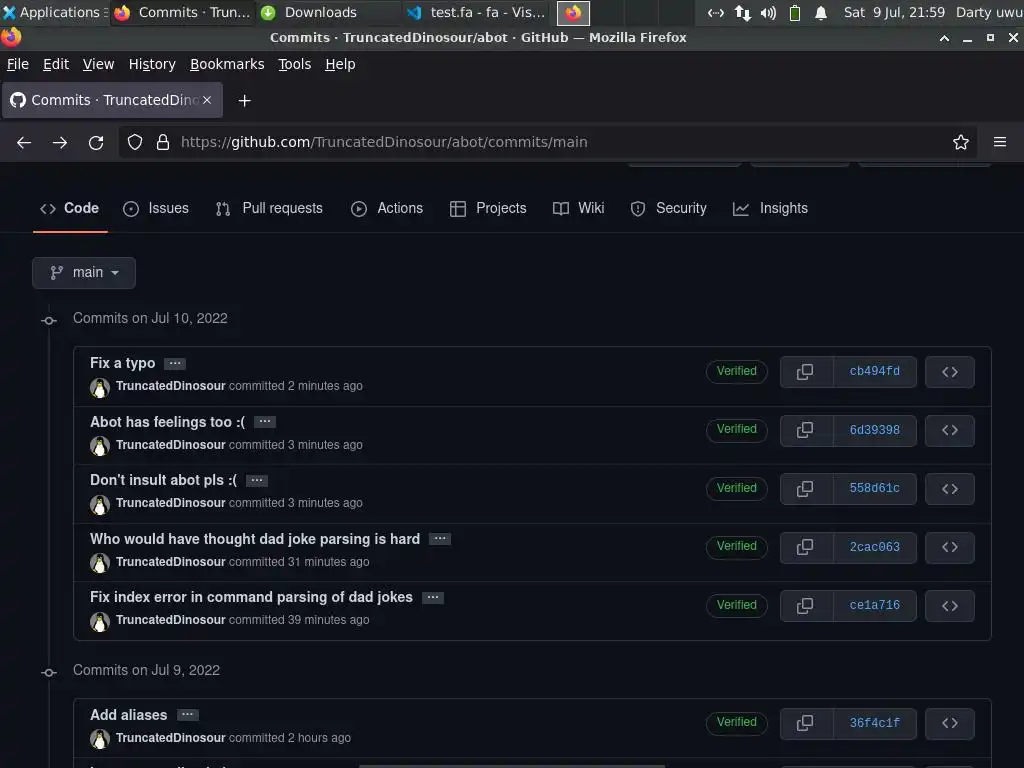Browse repository at commit 6d39398
This screenshot has width=1024, height=768.
(950, 430)
